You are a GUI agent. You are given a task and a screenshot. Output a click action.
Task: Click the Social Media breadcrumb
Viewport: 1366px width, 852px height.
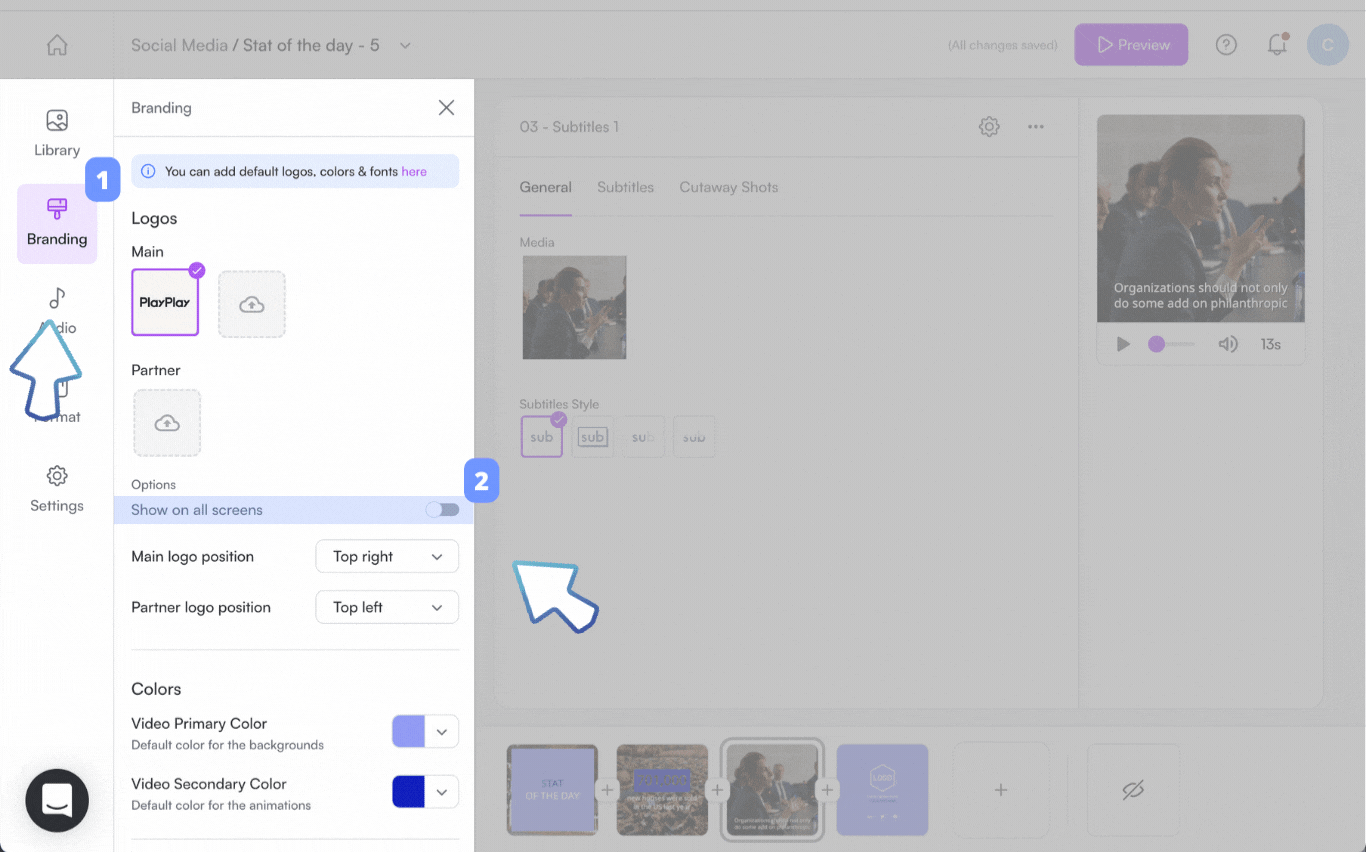pyautogui.click(x=179, y=45)
